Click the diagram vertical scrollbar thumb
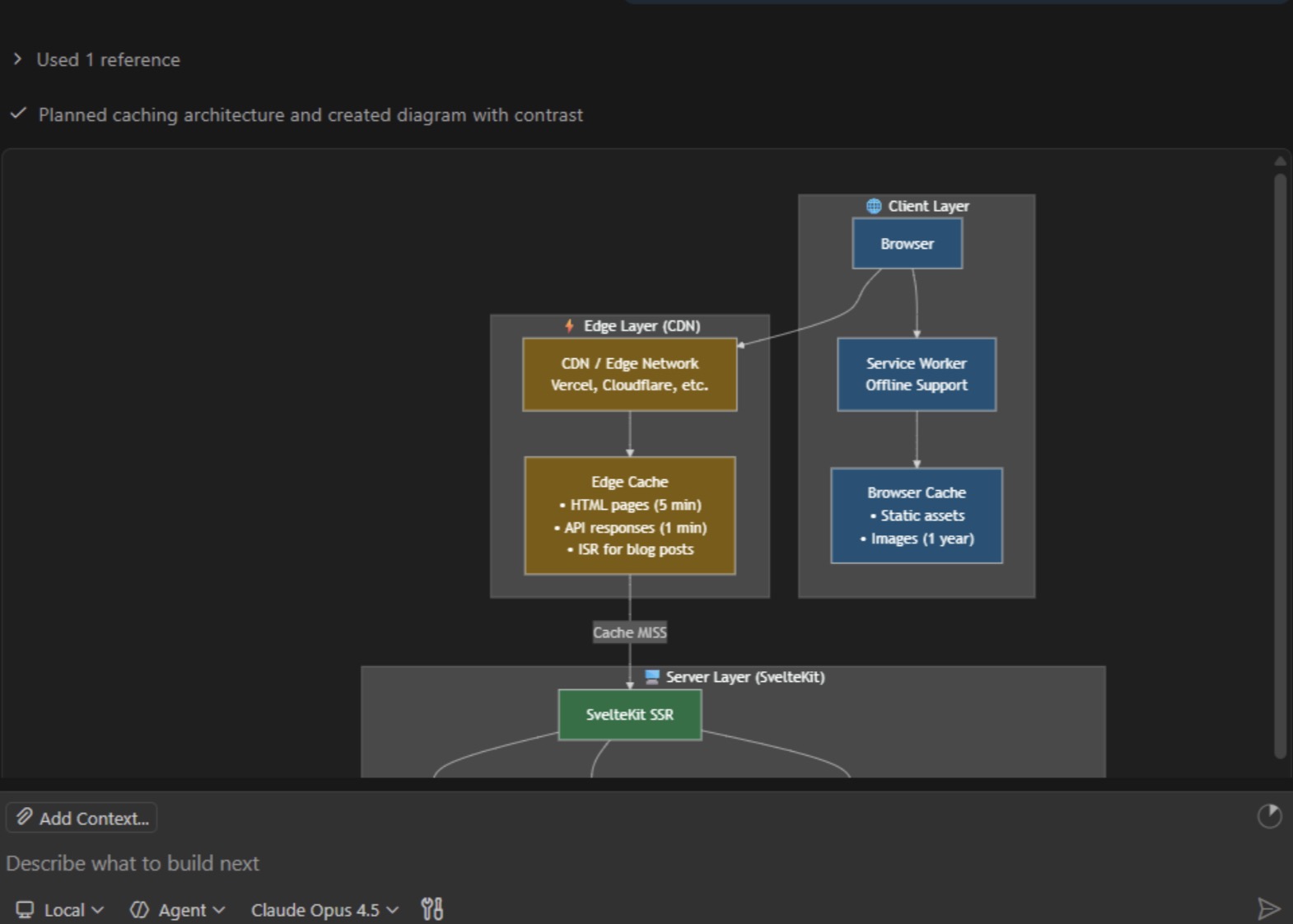 [1280, 465]
